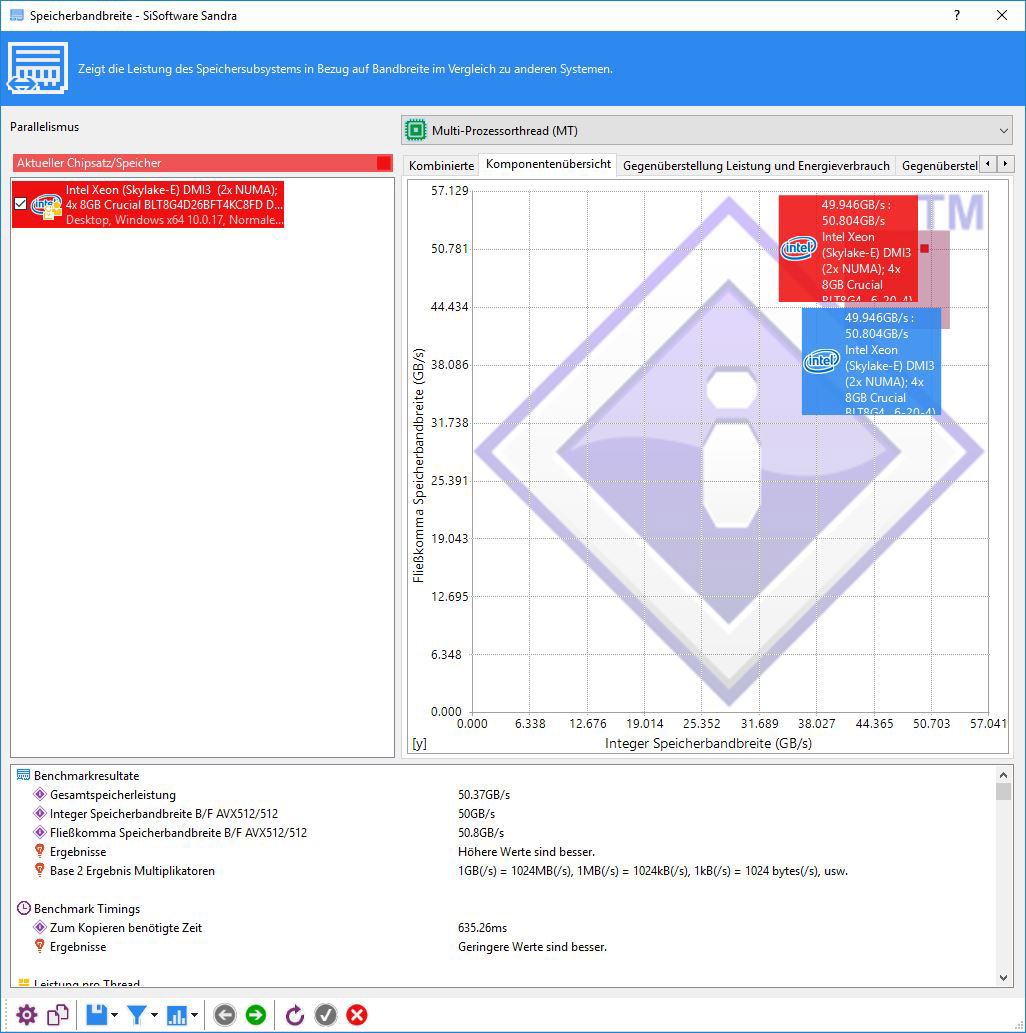Click the memory bandwidth module icon in the blue header
1026x1033 pixels.
tap(38, 68)
